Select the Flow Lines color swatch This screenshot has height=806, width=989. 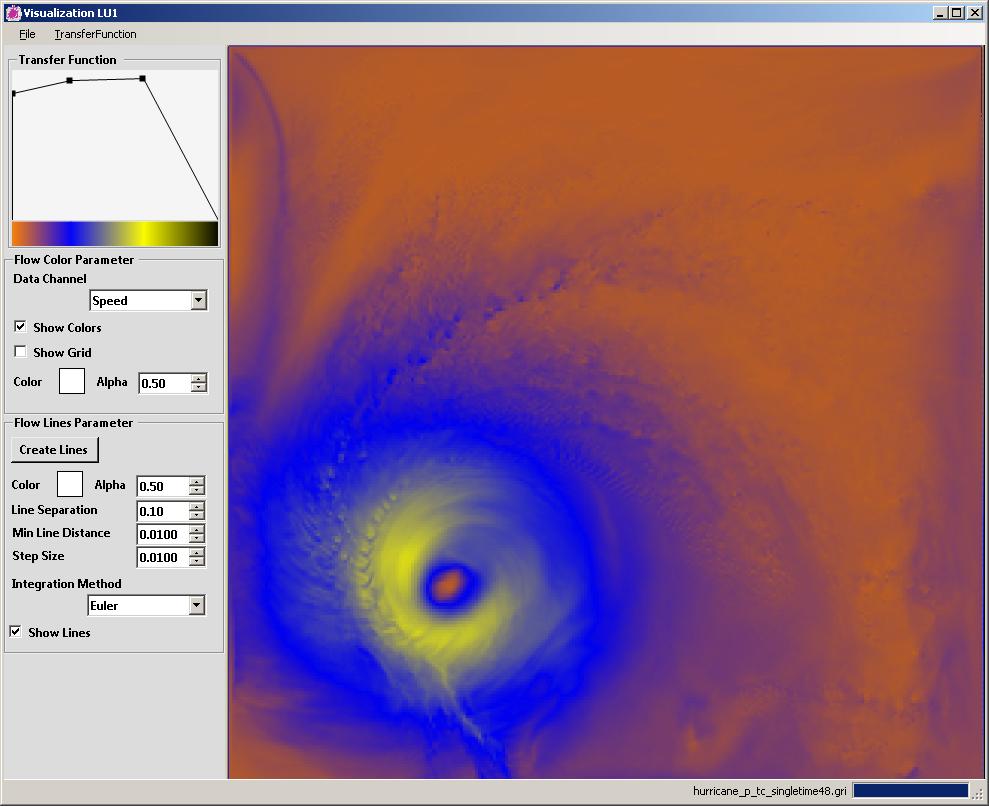click(x=70, y=485)
